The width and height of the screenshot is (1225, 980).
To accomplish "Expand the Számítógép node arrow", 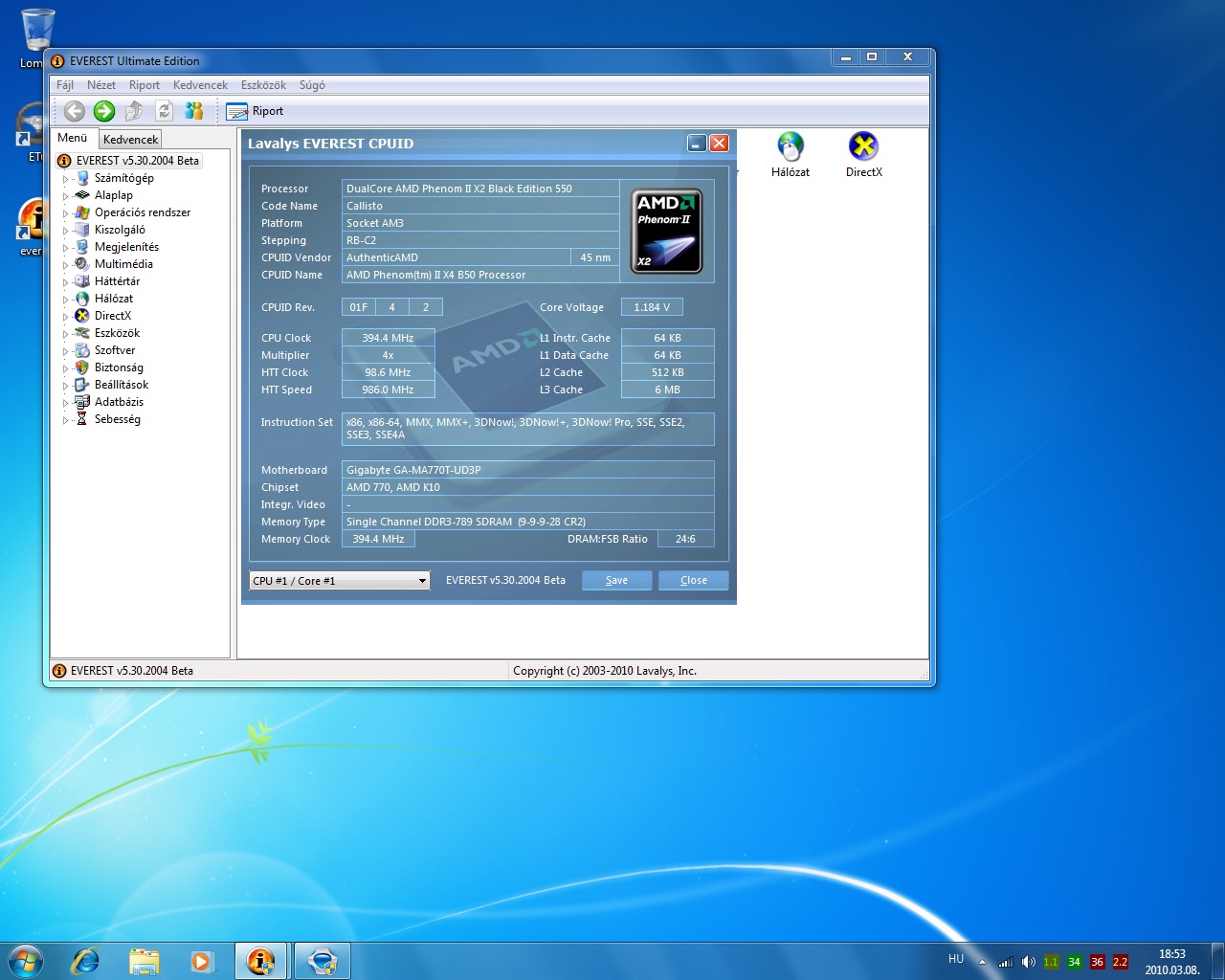I will 66,179.
